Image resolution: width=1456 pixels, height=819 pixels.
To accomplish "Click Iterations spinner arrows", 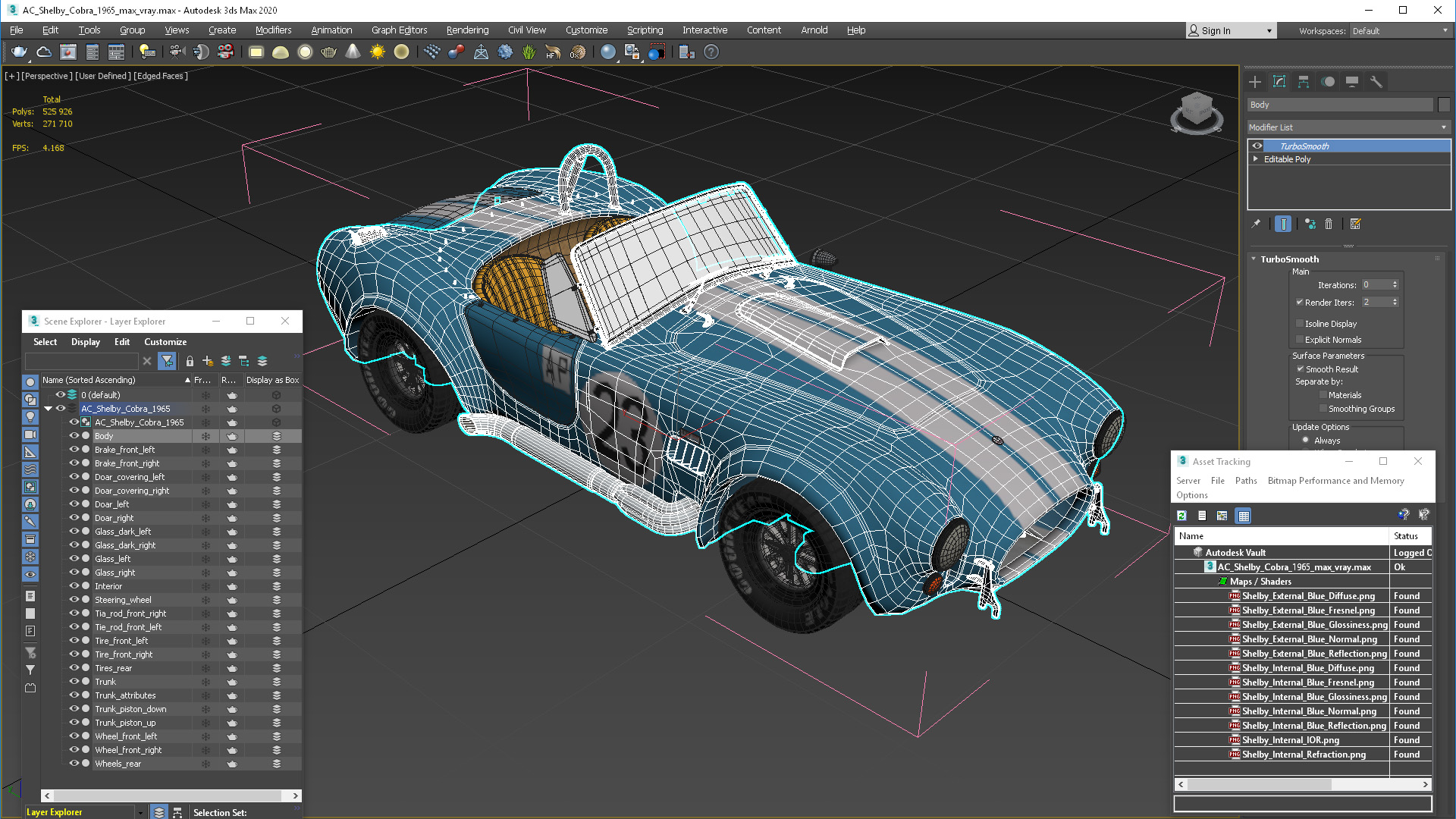I will pyautogui.click(x=1395, y=285).
